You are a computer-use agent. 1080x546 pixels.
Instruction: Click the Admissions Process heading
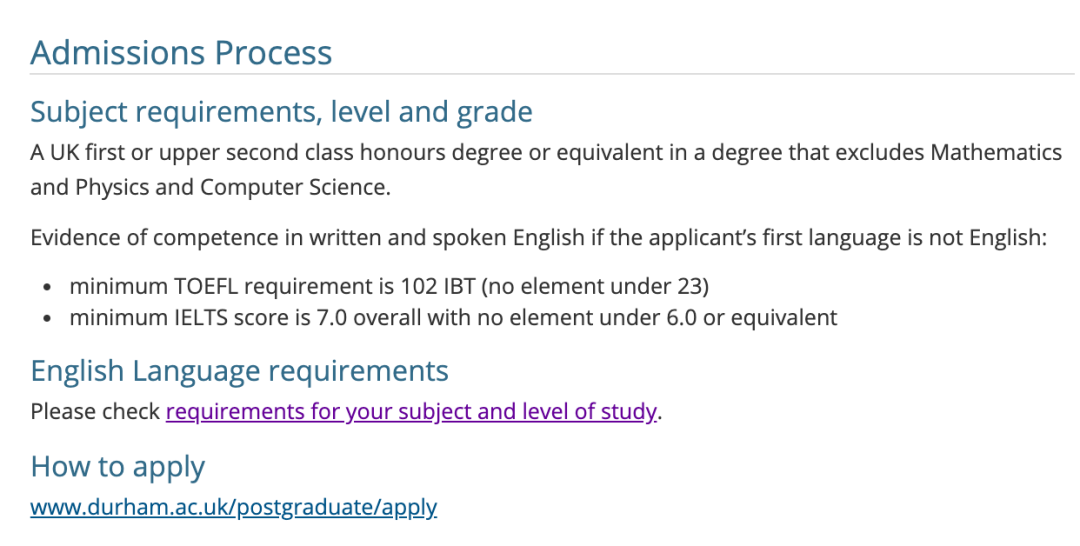click(x=181, y=52)
